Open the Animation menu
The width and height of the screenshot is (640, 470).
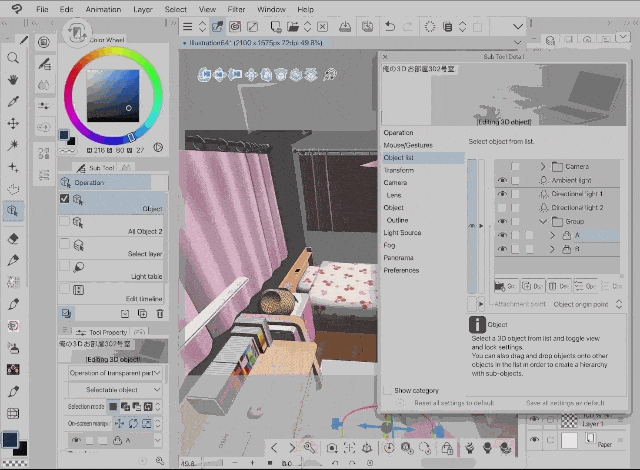pos(103,9)
